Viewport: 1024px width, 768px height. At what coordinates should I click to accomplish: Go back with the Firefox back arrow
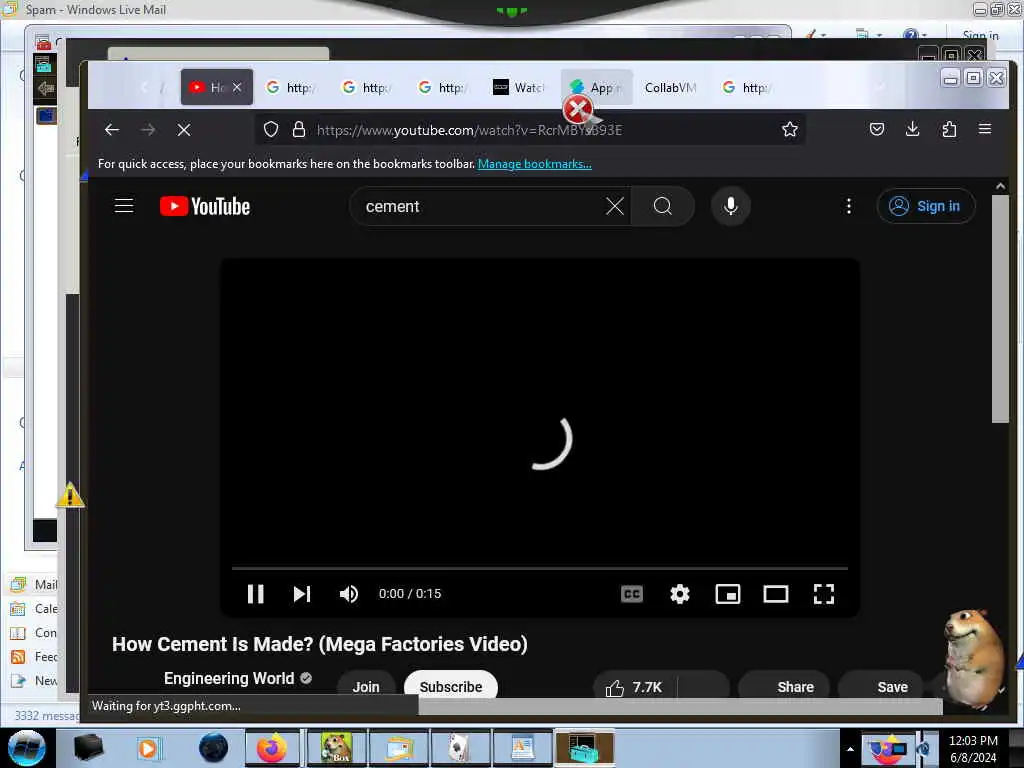[112, 130]
